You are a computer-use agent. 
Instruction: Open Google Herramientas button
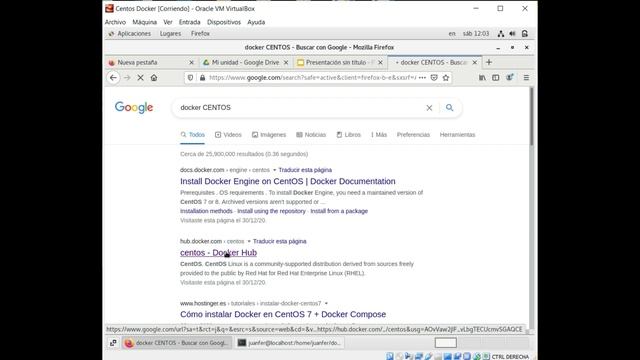tap(458, 135)
